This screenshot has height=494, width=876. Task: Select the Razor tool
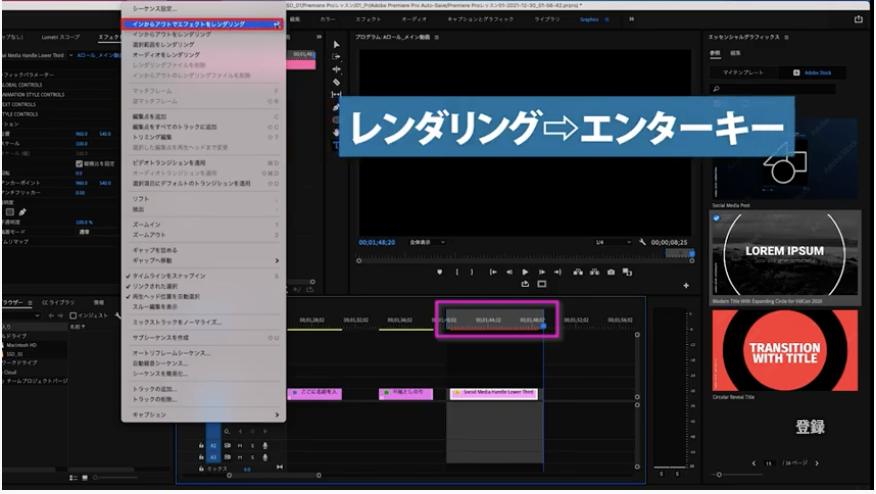pos(336,82)
